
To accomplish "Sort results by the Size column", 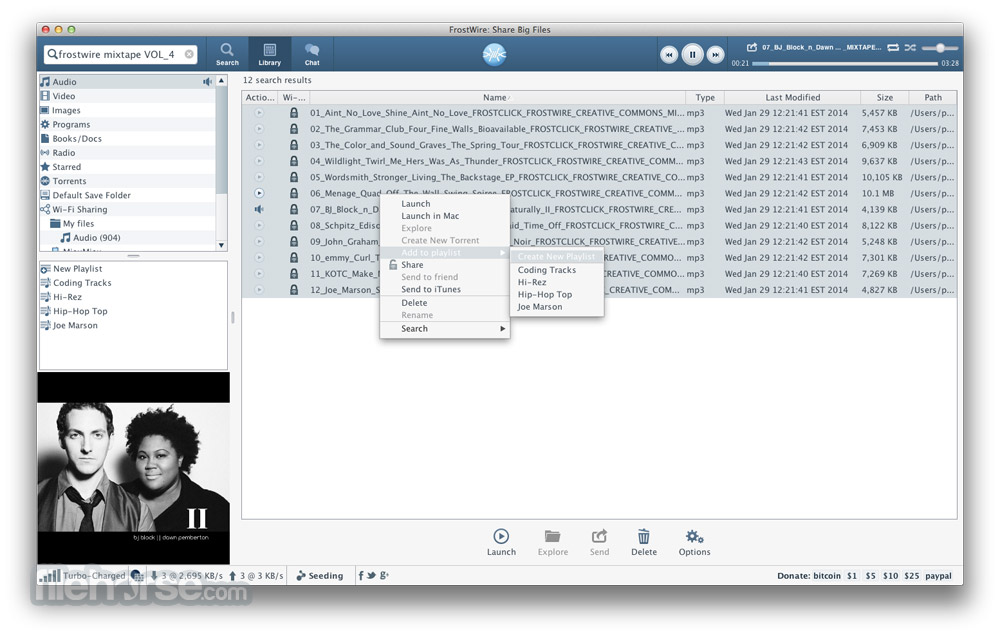I will click(885, 97).
